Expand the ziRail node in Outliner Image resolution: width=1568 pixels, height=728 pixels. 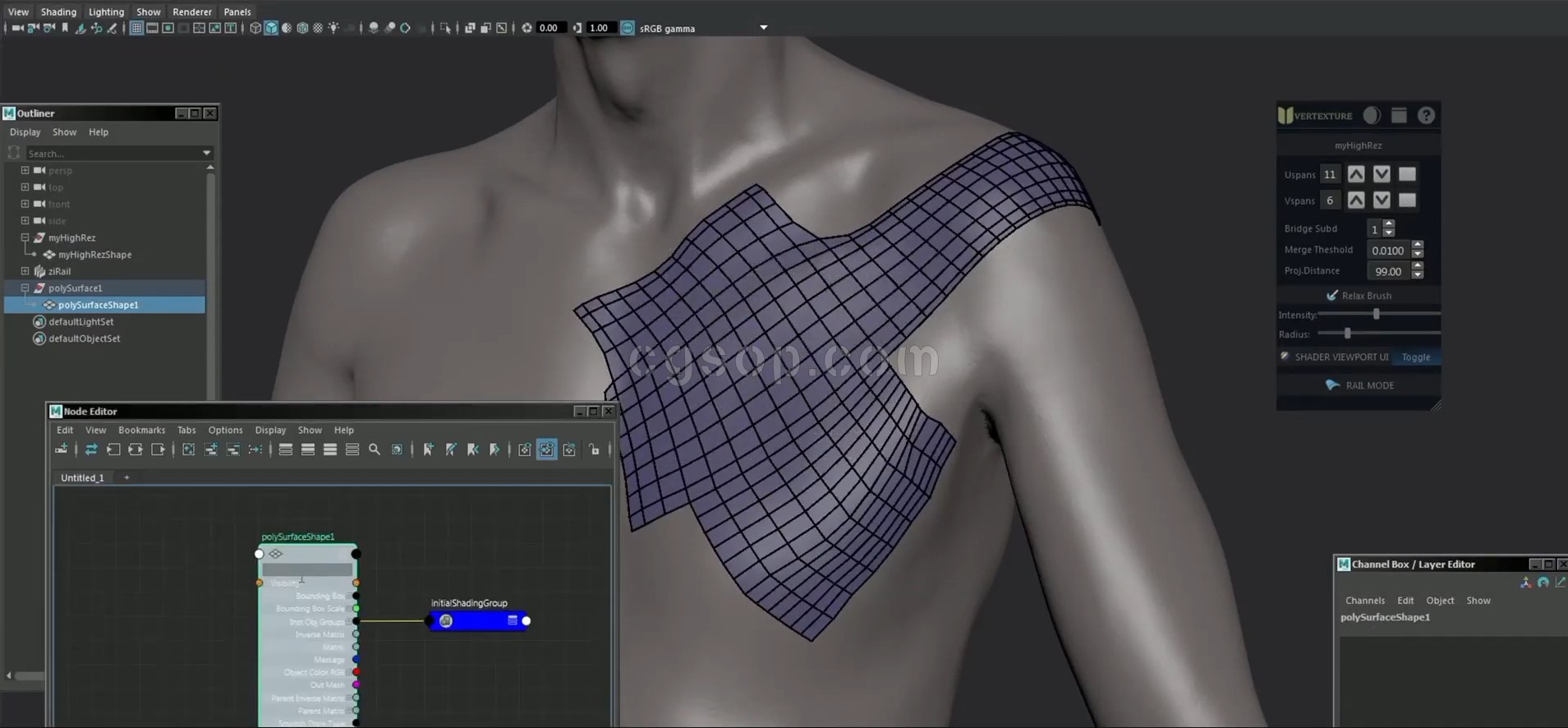pos(25,271)
